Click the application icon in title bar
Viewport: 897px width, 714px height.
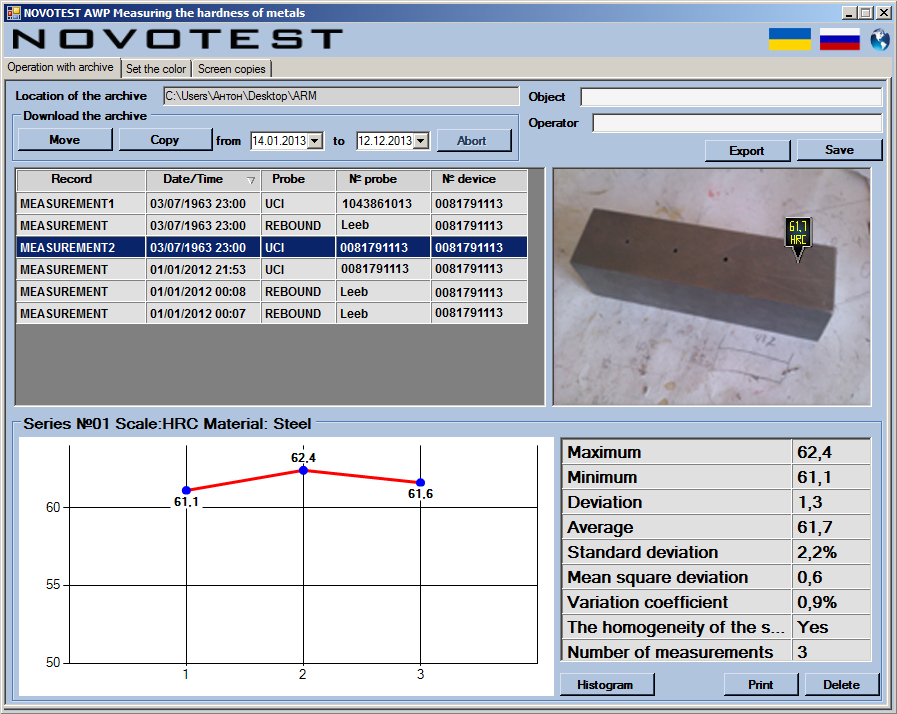[x=12, y=13]
